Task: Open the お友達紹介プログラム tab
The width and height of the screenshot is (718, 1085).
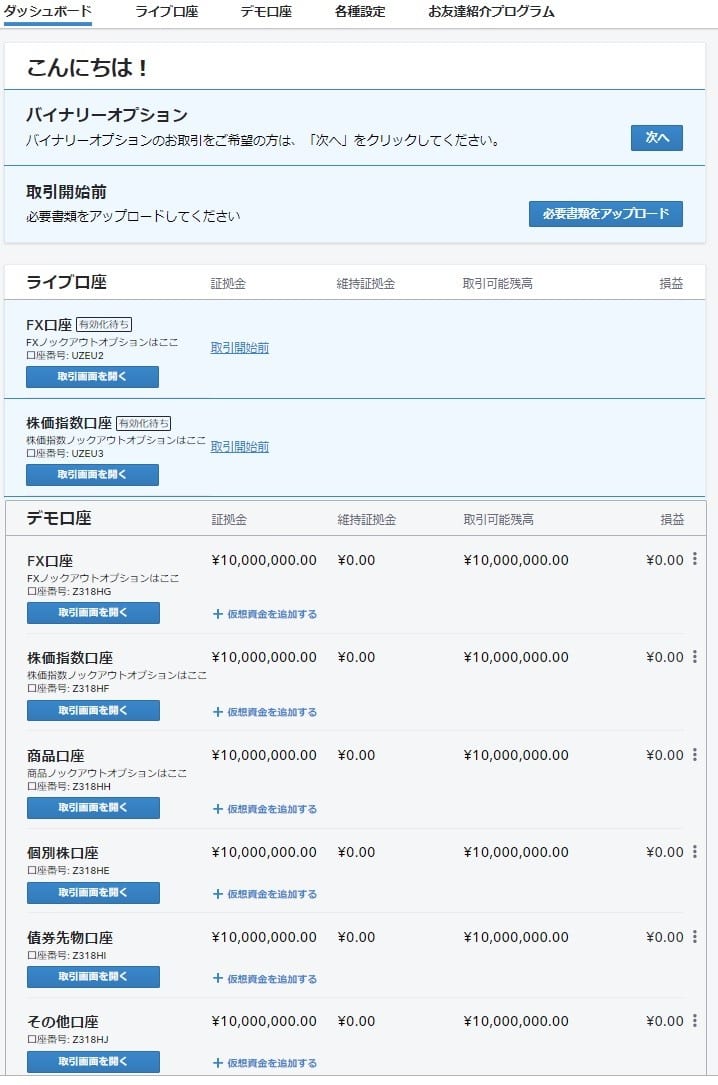Action: (491, 12)
